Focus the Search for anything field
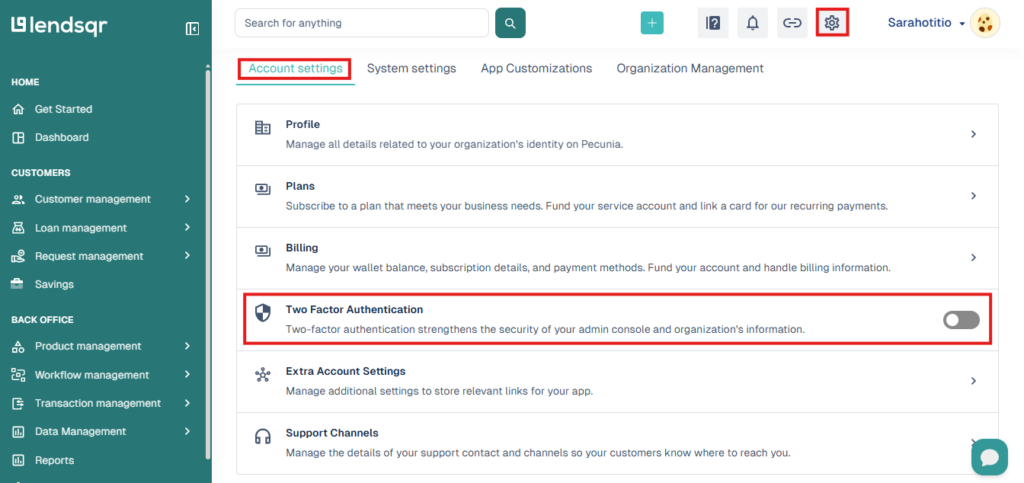This screenshot has height=483, width=1024. point(362,23)
